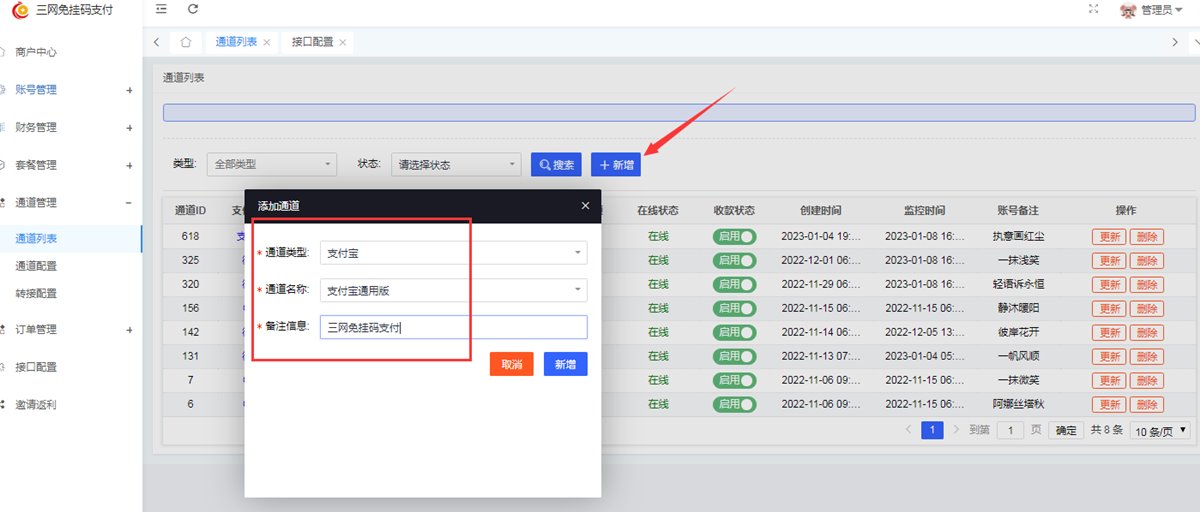Image resolution: width=1200 pixels, height=512 pixels.
Task: Toggle 启用 switch for 轻语诉永恒 row
Action: pyautogui.click(x=734, y=284)
